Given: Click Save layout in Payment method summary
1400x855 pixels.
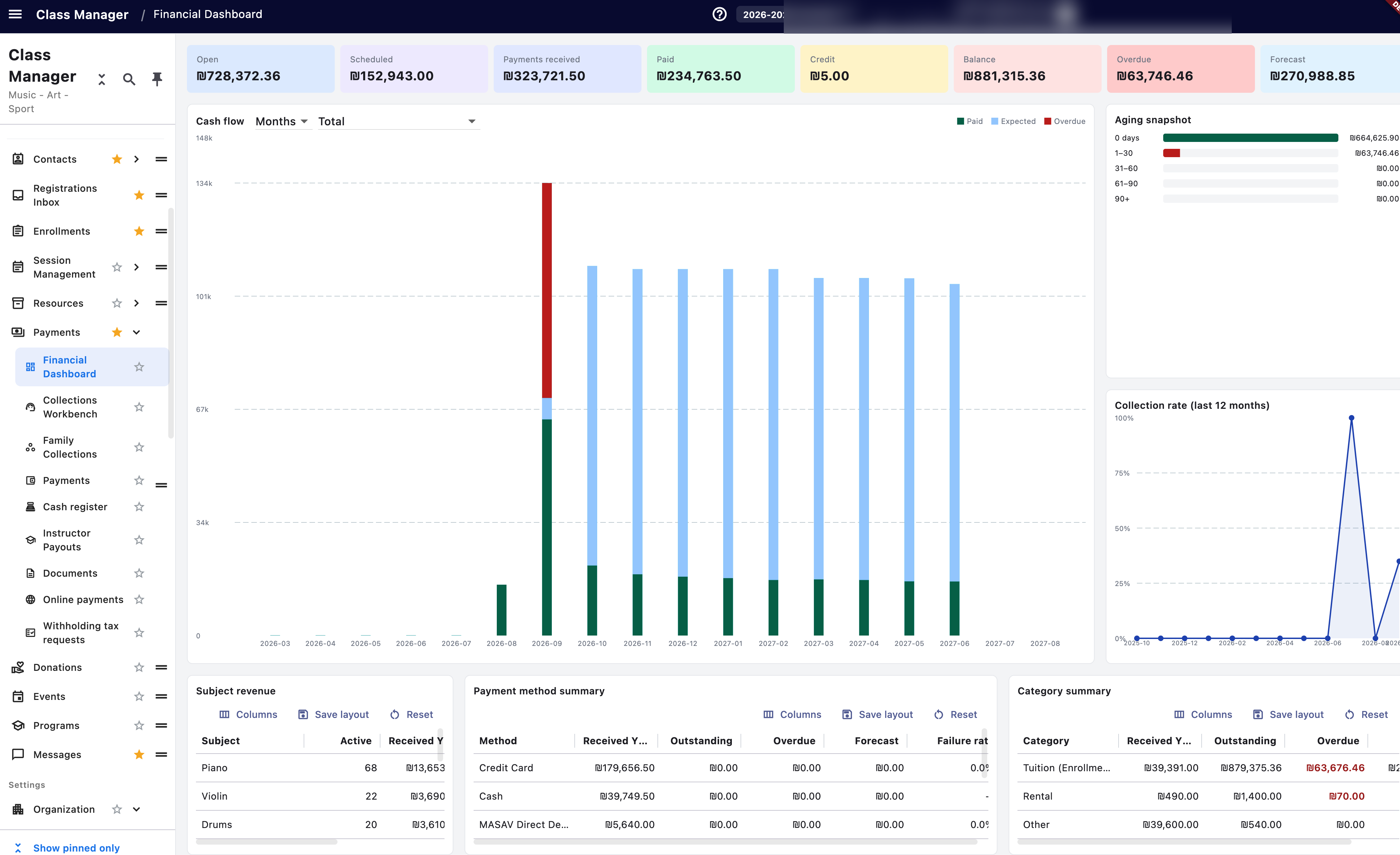Looking at the screenshot, I should point(877,715).
